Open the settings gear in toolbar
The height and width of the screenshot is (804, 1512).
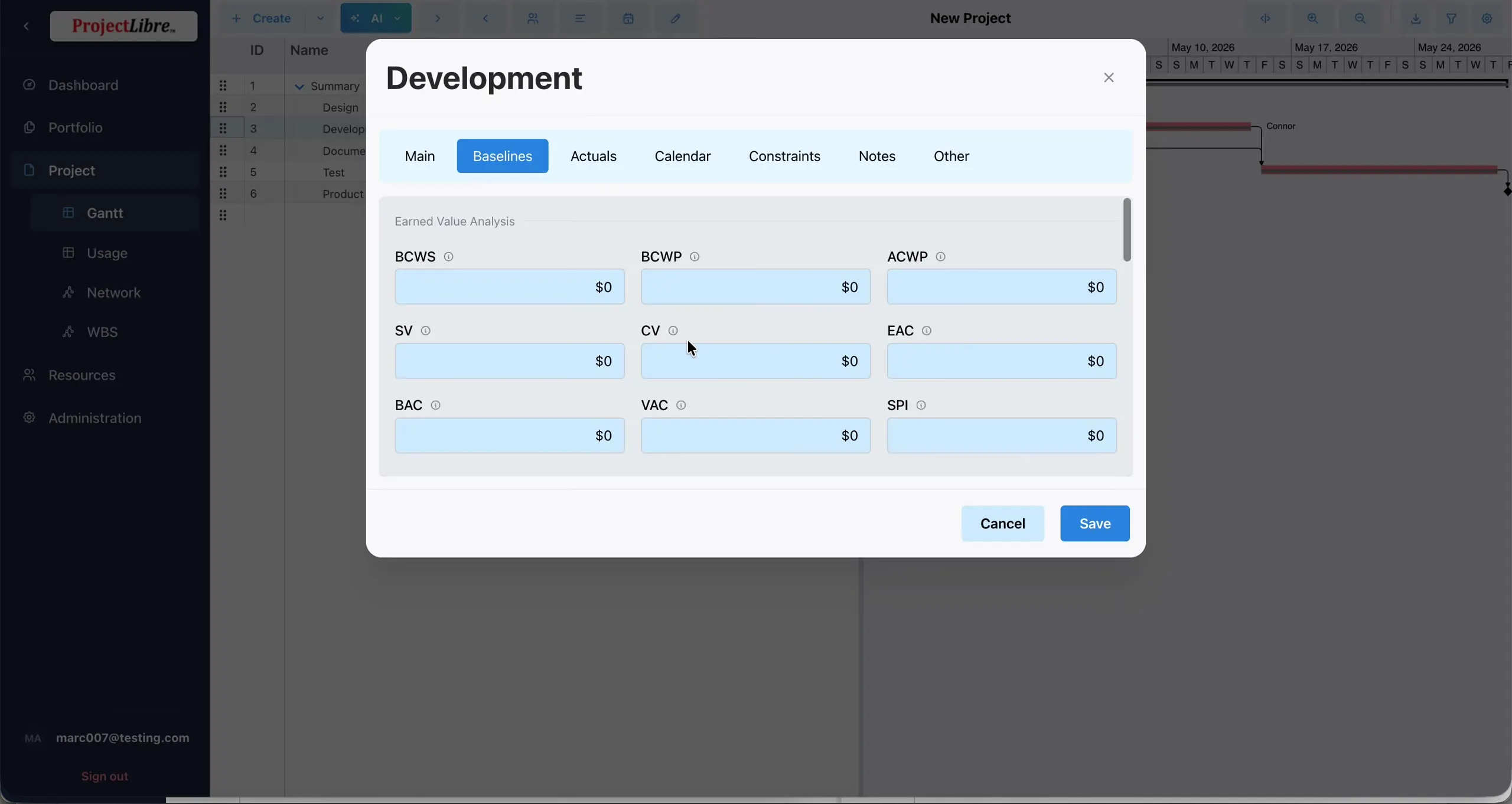click(1487, 18)
